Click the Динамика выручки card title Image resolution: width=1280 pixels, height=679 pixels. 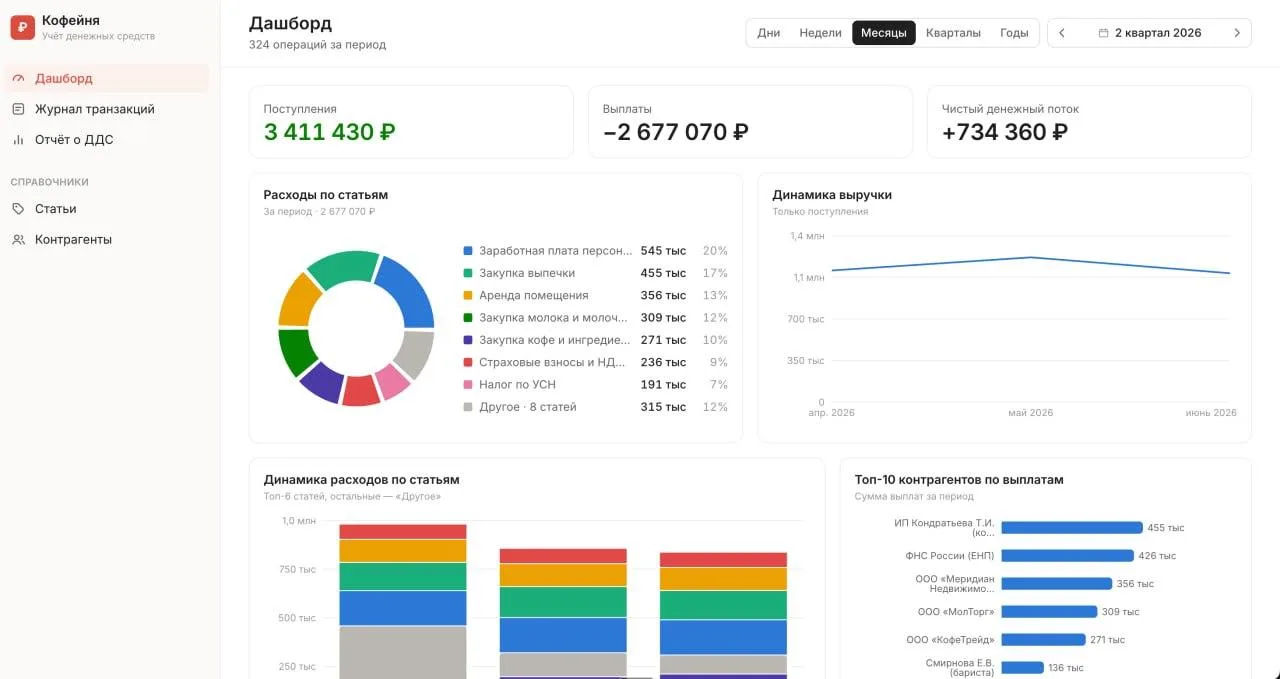(x=832, y=195)
